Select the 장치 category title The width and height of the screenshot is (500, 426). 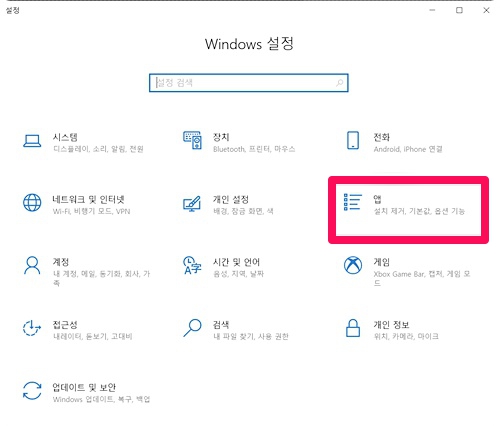coord(221,137)
